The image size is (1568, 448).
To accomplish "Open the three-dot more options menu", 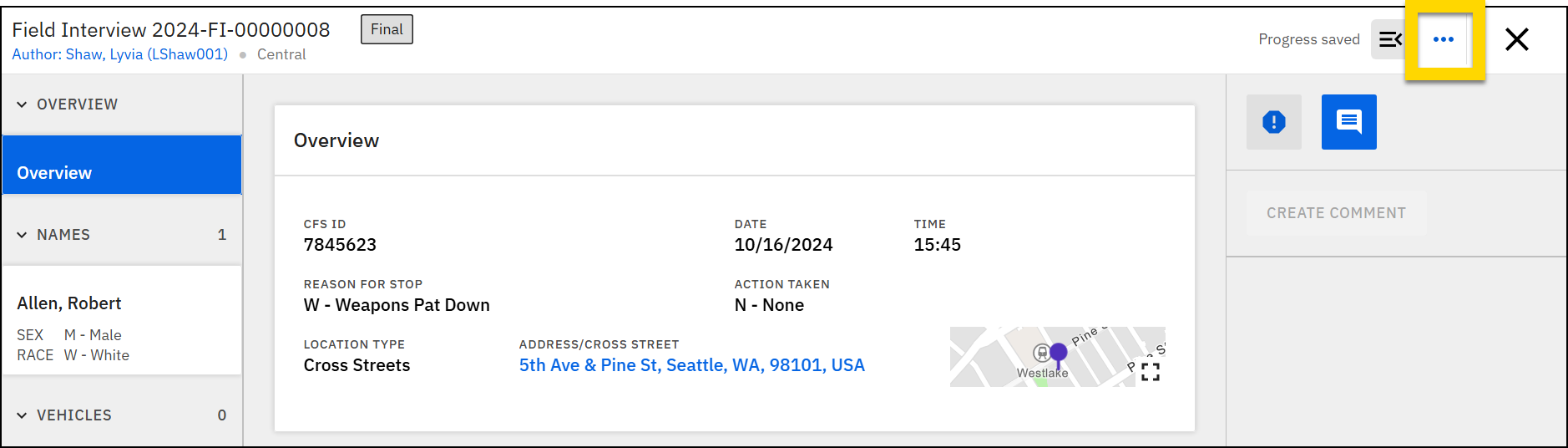I will (x=1443, y=39).
